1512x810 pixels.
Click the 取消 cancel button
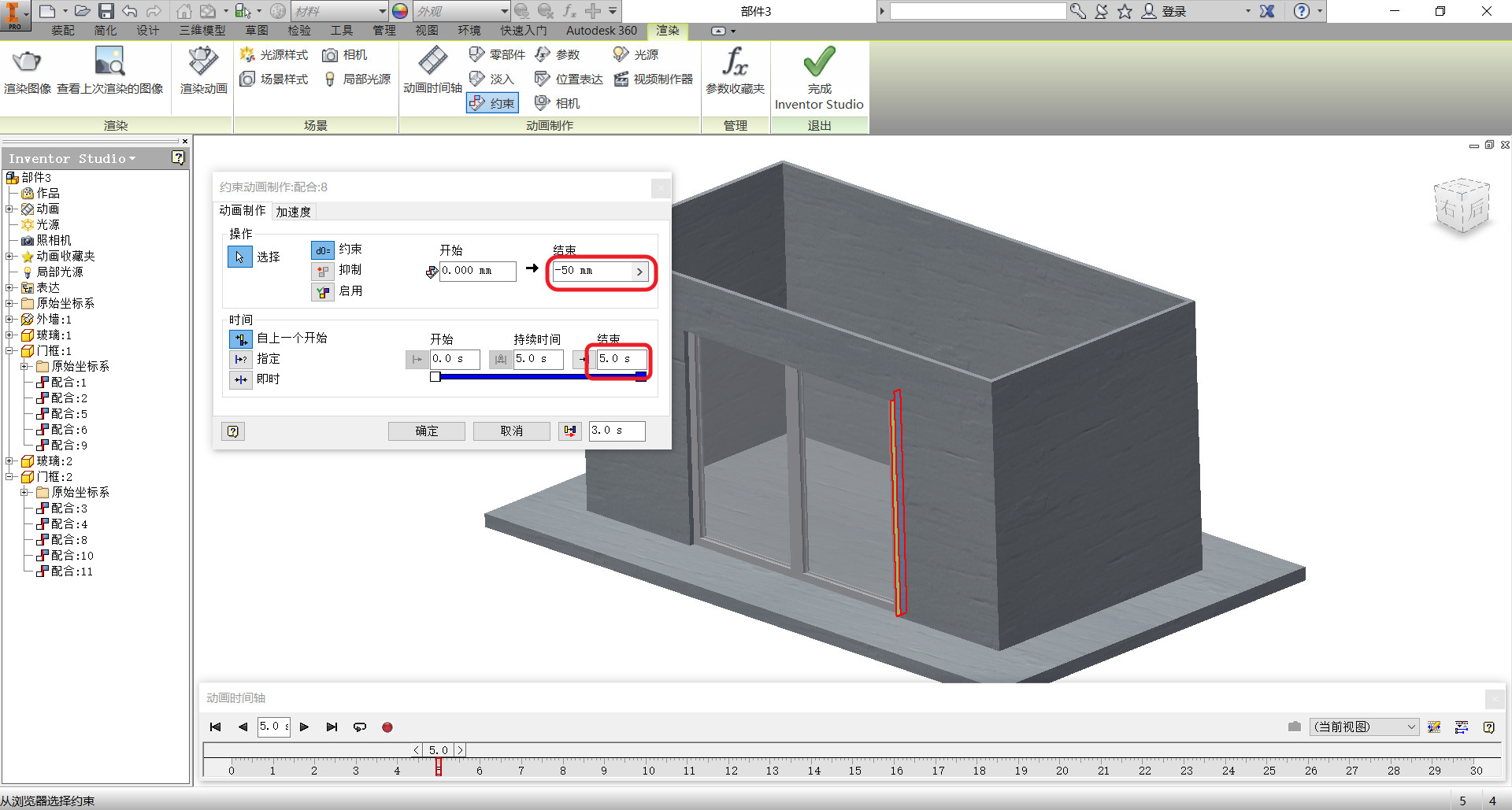pyautogui.click(x=511, y=431)
